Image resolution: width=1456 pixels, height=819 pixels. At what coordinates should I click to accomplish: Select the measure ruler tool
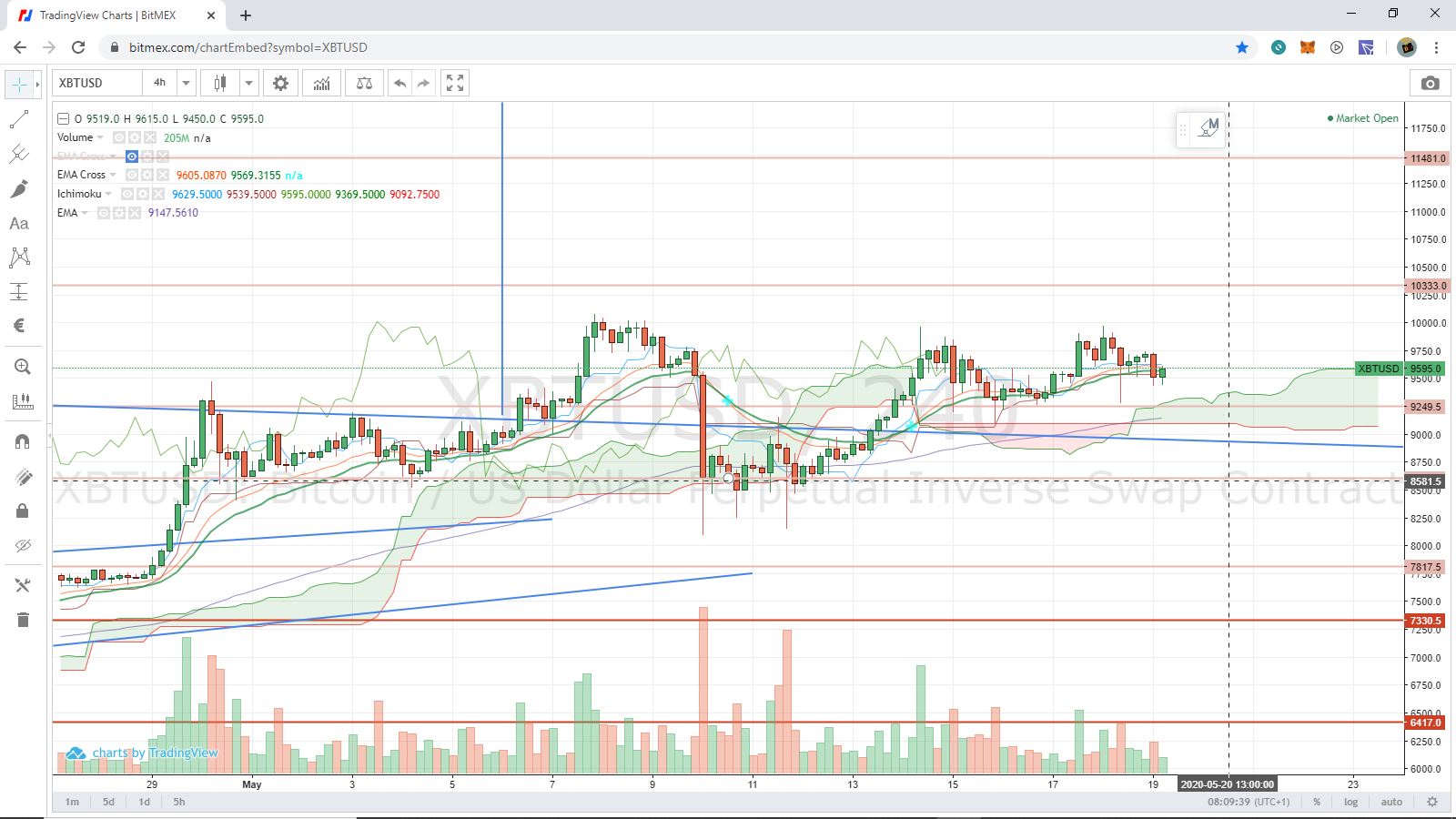pyautogui.click(x=23, y=401)
